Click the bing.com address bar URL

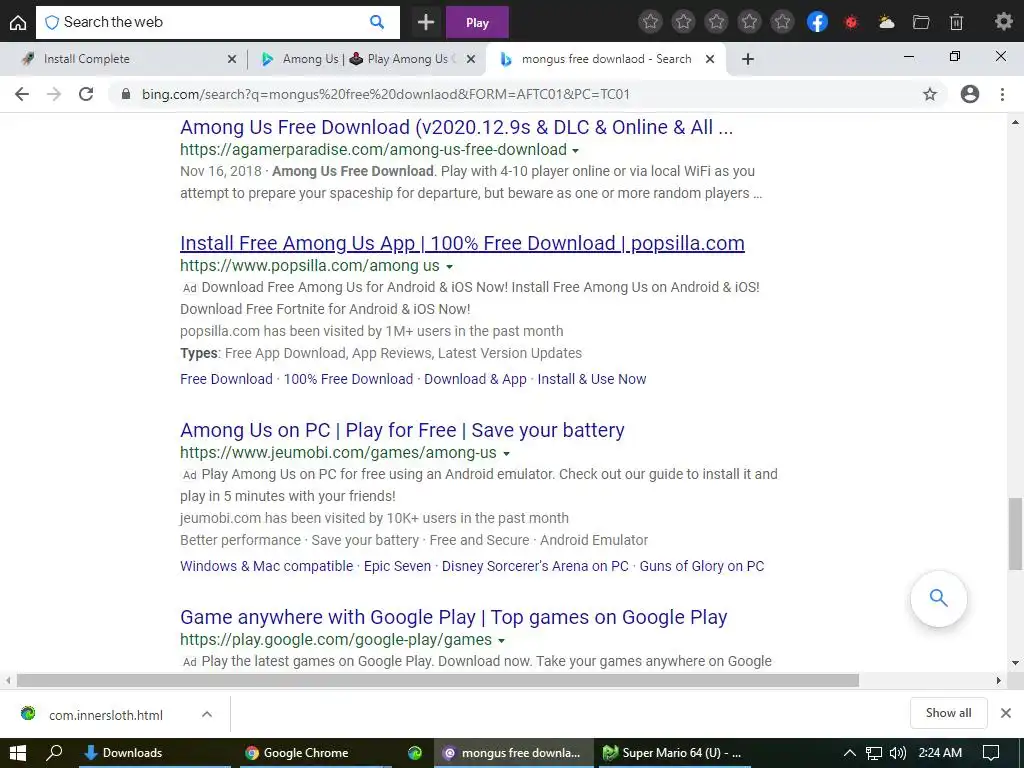[385, 94]
